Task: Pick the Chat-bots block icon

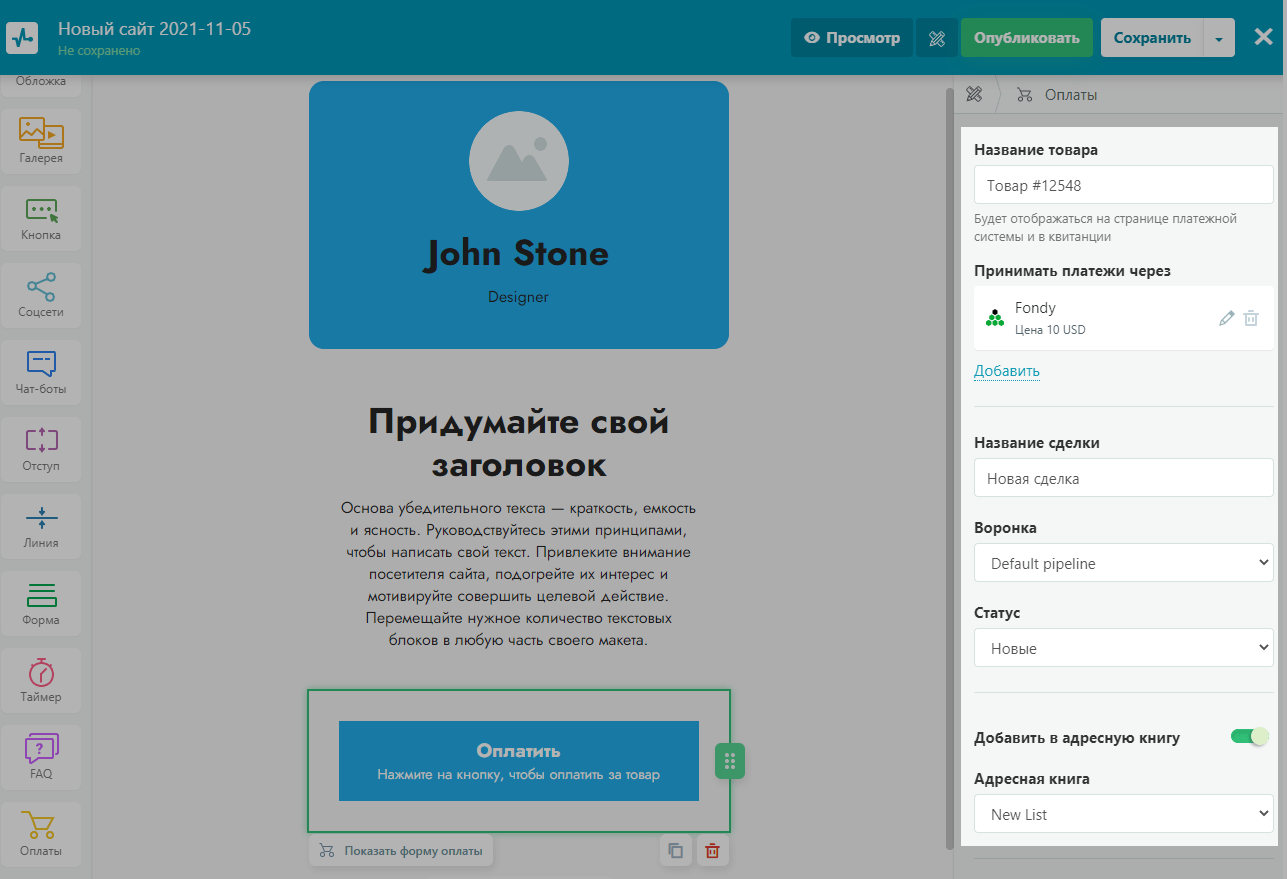Action: point(41,371)
